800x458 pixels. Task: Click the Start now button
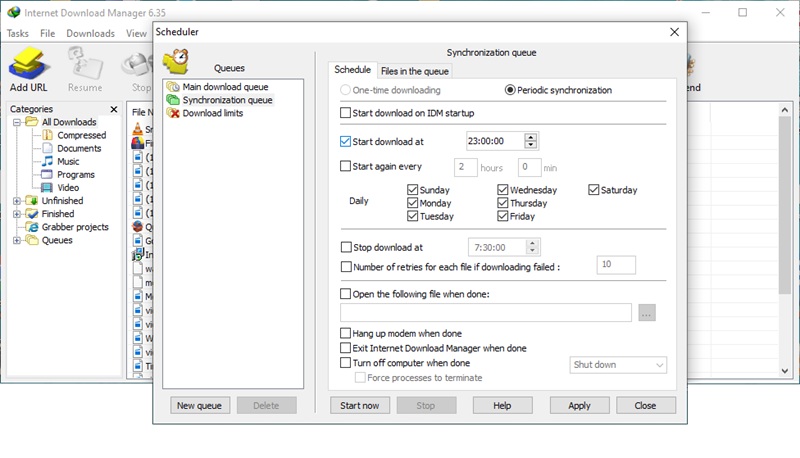[x=360, y=405]
